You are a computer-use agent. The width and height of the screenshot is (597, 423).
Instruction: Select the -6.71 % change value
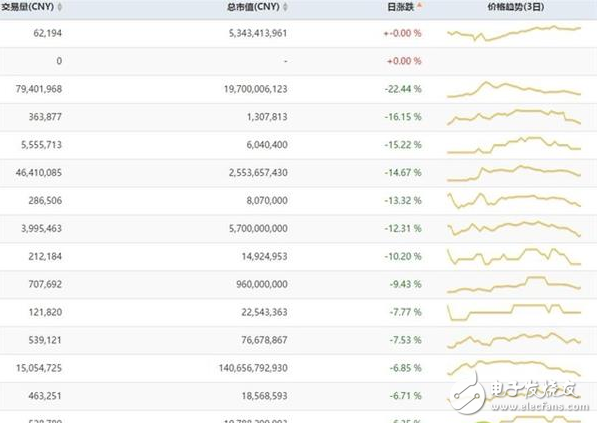tap(405, 396)
